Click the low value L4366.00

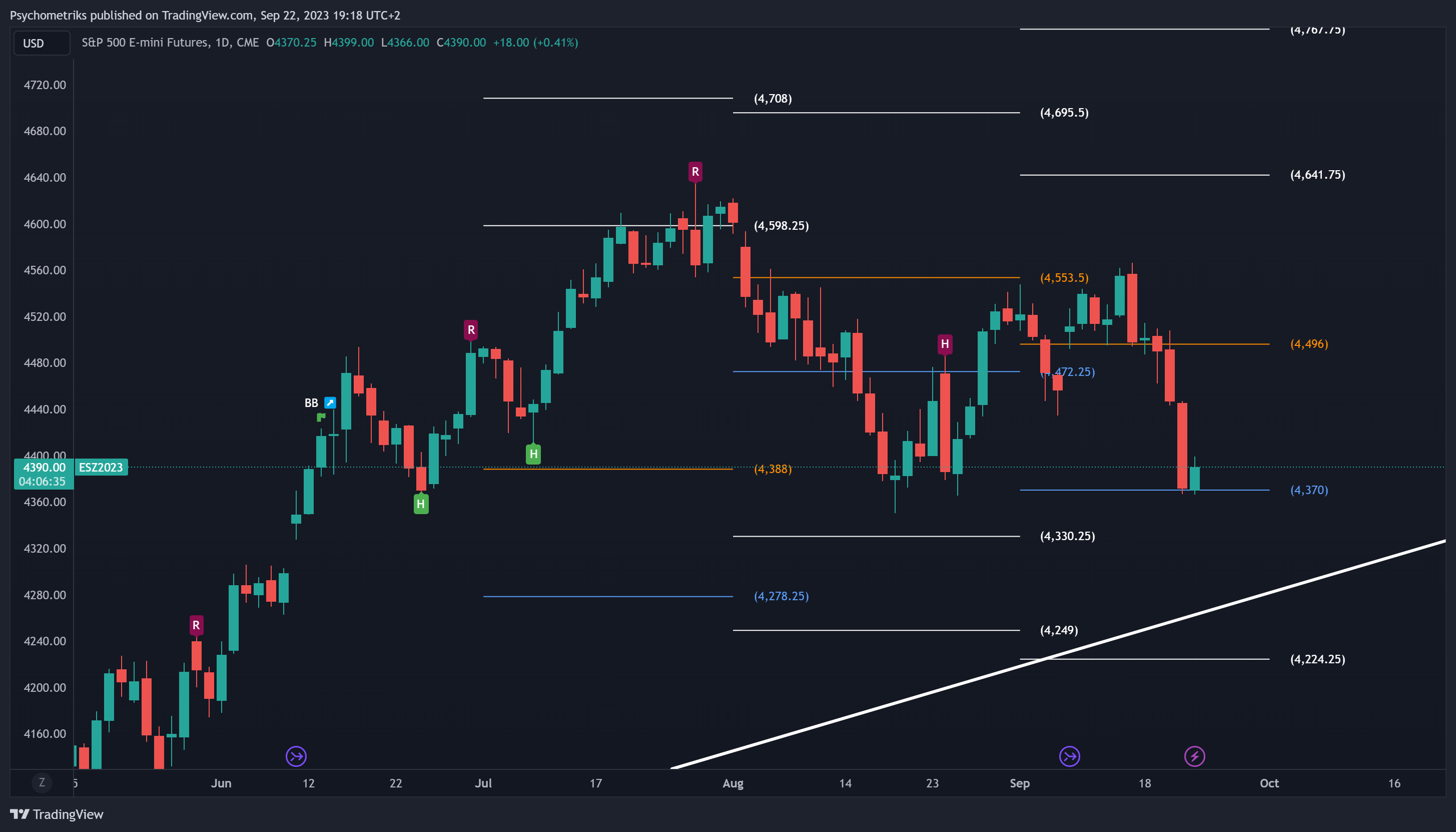405,42
